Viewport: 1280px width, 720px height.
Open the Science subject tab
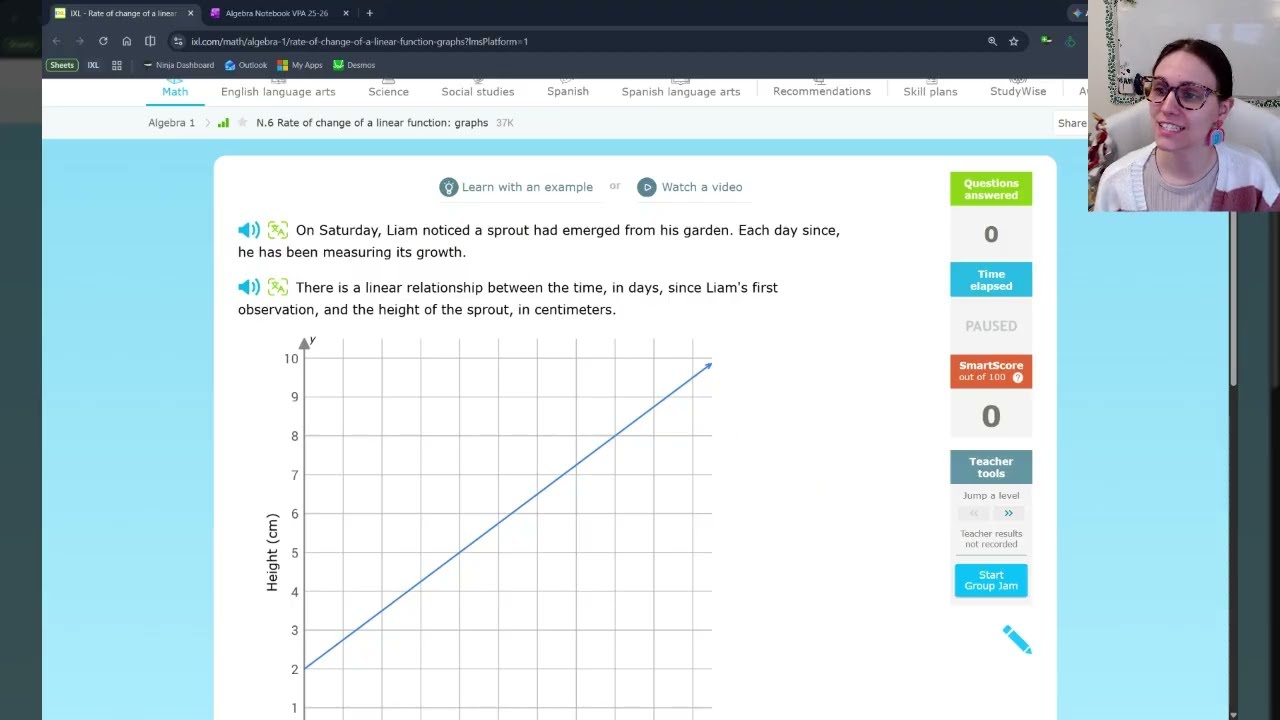[x=388, y=91]
